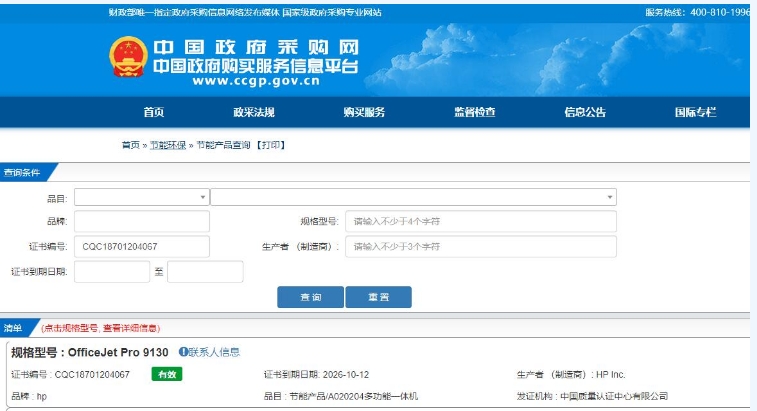
Task: Click the national emblem logo
Action: pyautogui.click(x=128, y=57)
